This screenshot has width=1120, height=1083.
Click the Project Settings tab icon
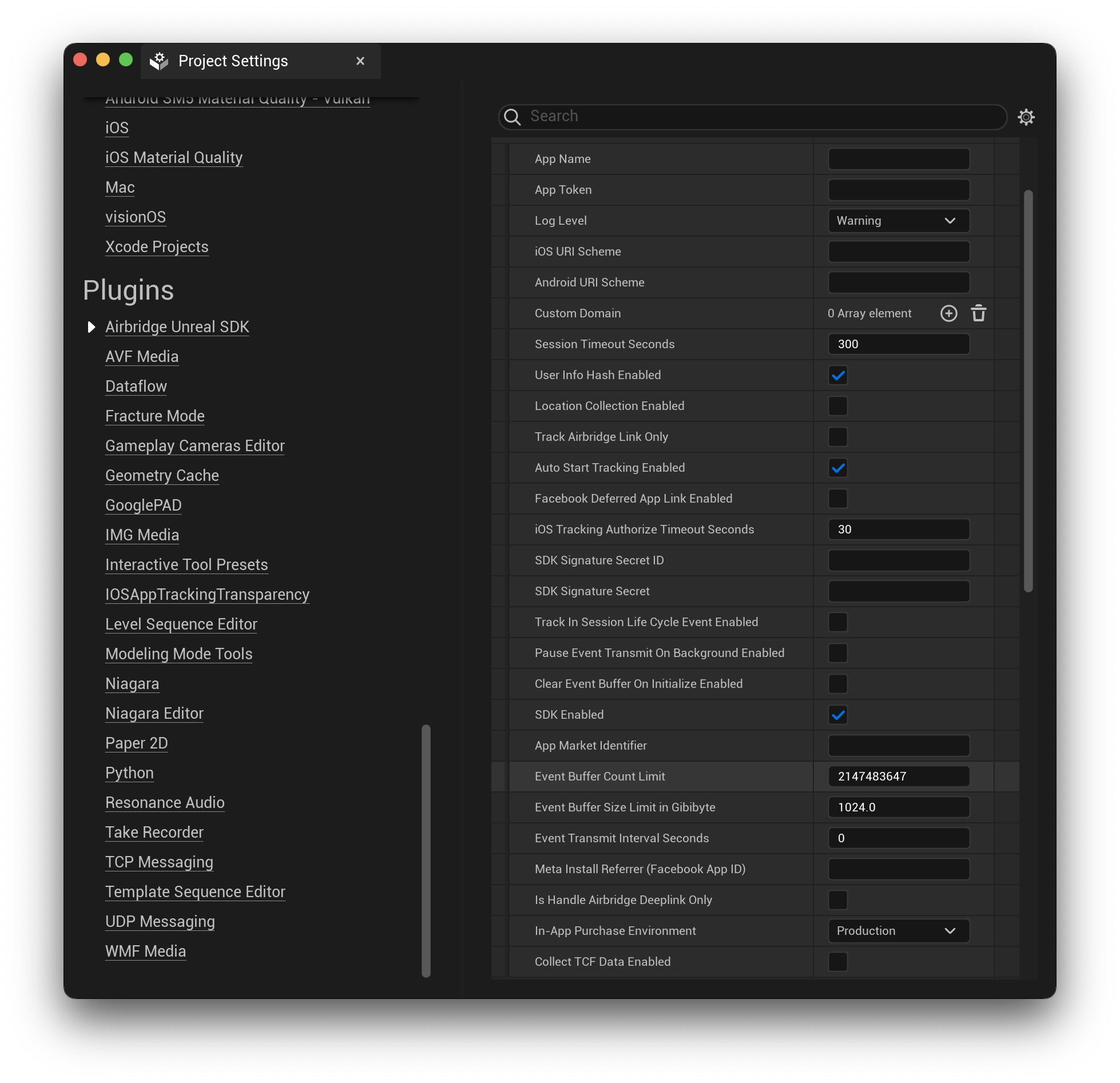pyautogui.click(x=159, y=61)
